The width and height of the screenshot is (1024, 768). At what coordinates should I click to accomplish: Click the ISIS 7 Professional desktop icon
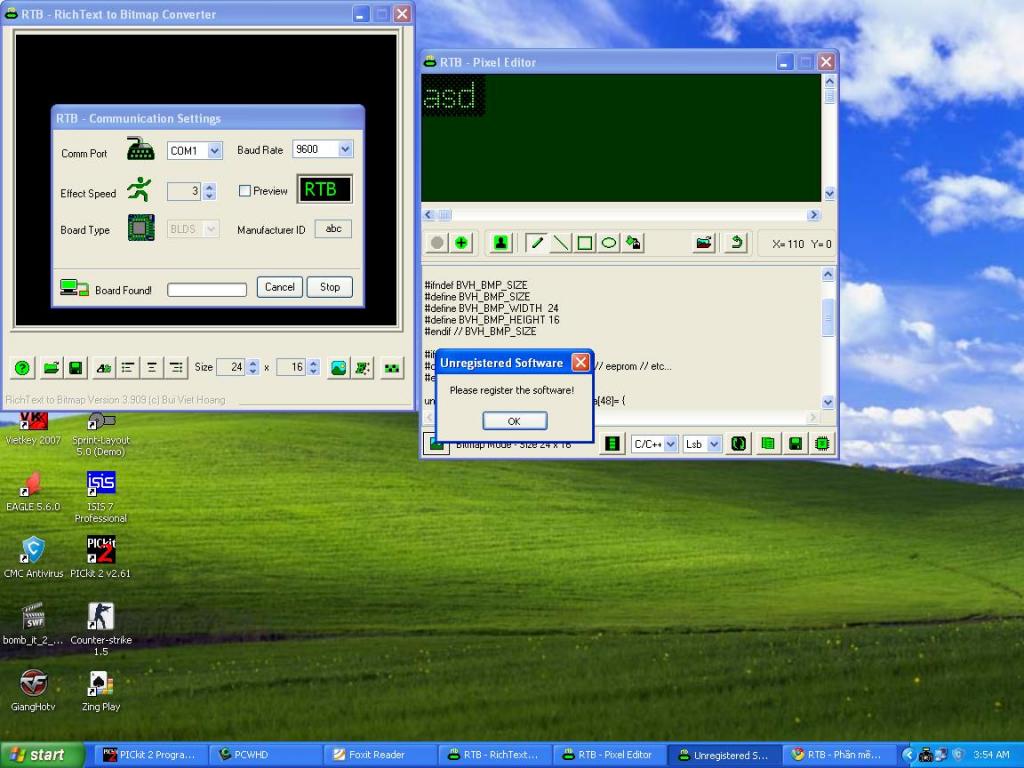click(x=101, y=496)
